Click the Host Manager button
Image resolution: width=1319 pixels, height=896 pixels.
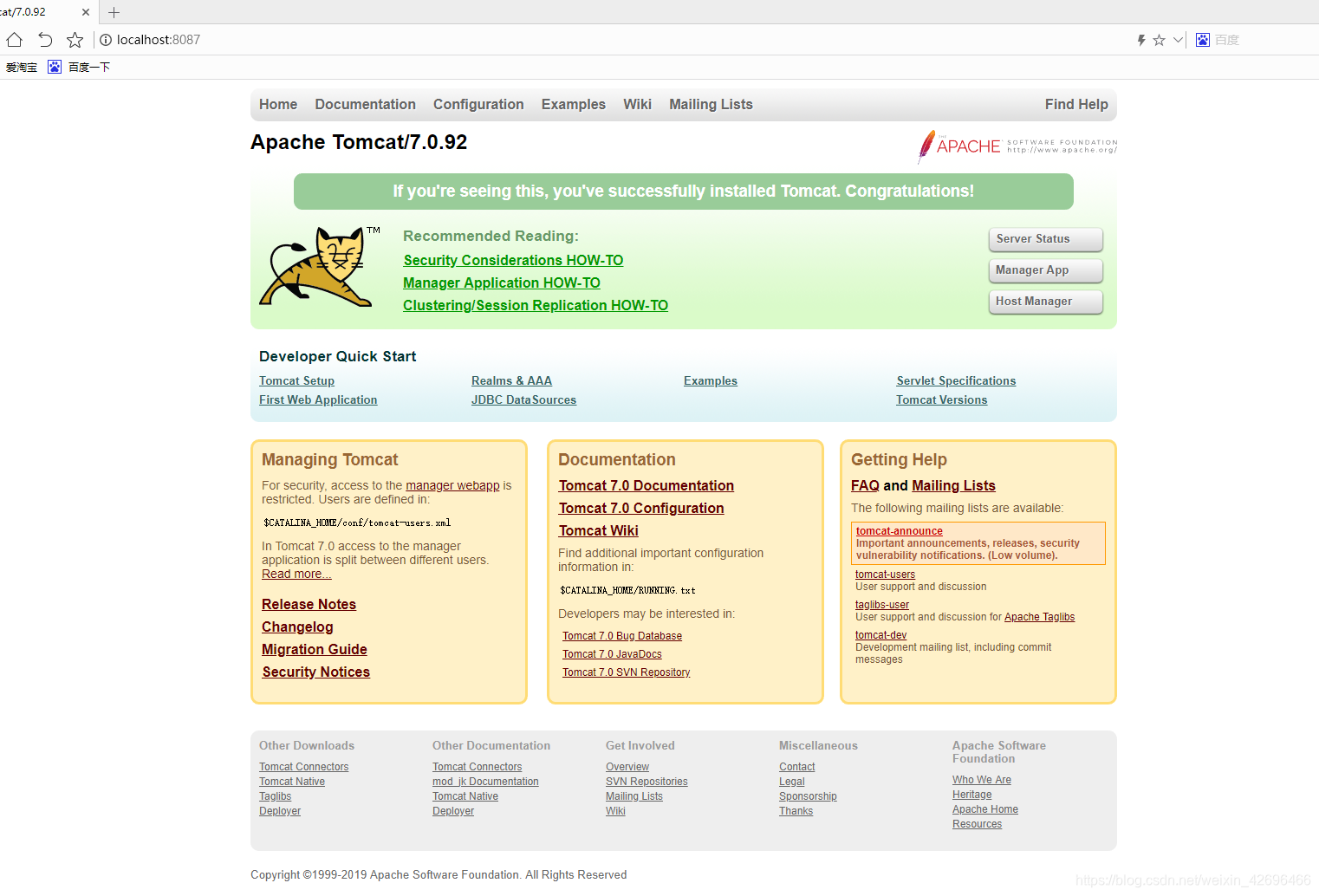pos(1045,302)
